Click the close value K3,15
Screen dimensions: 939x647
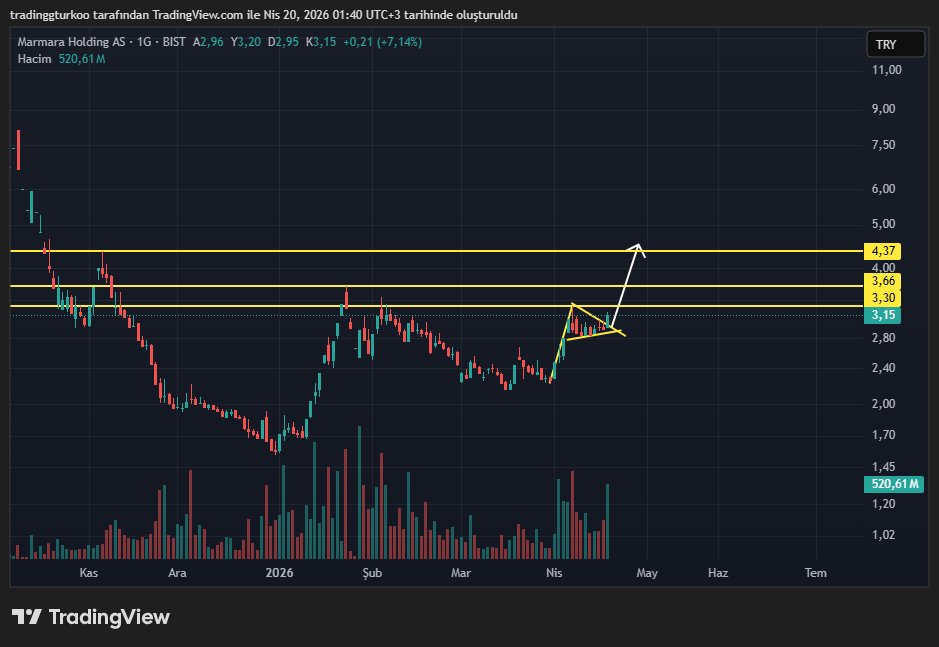[320, 42]
